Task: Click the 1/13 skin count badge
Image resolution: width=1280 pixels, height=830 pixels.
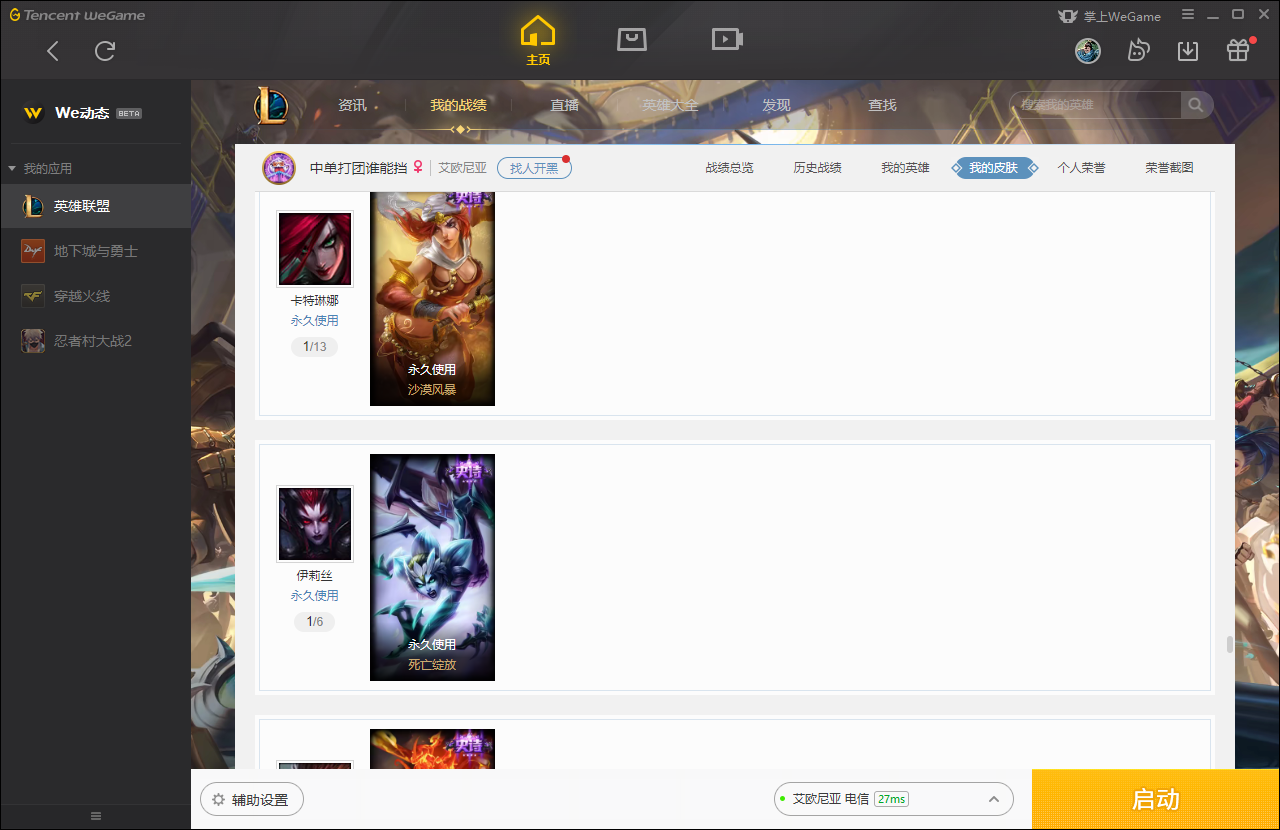Action: click(x=315, y=347)
